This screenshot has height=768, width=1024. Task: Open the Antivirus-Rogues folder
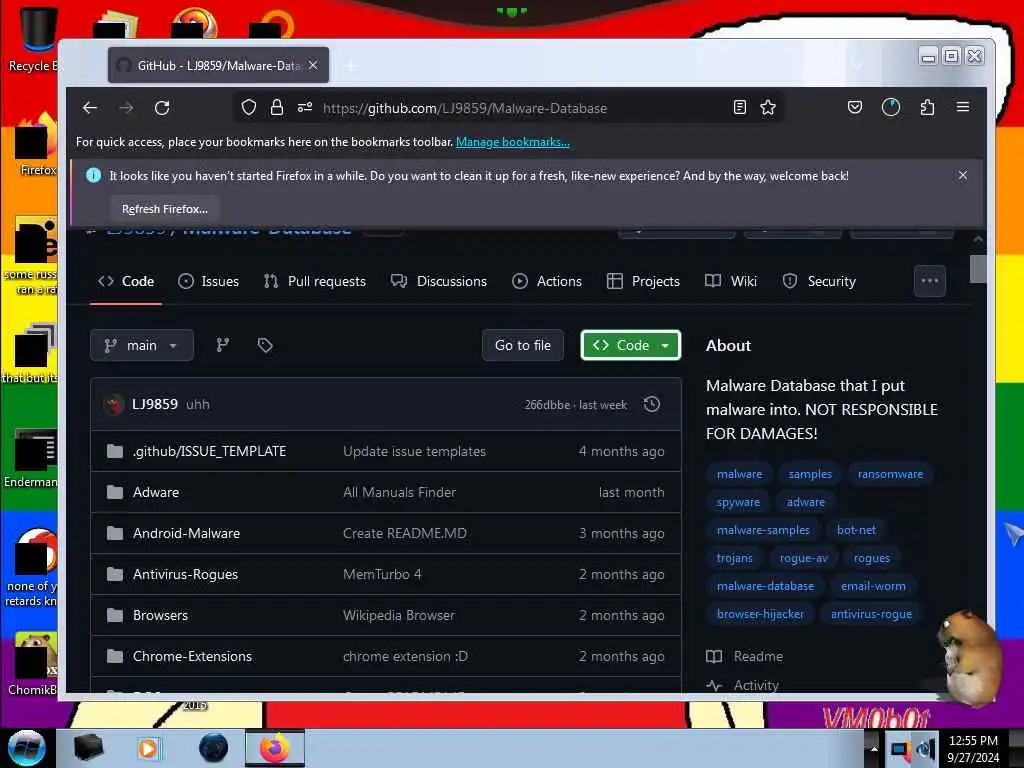coord(185,575)
